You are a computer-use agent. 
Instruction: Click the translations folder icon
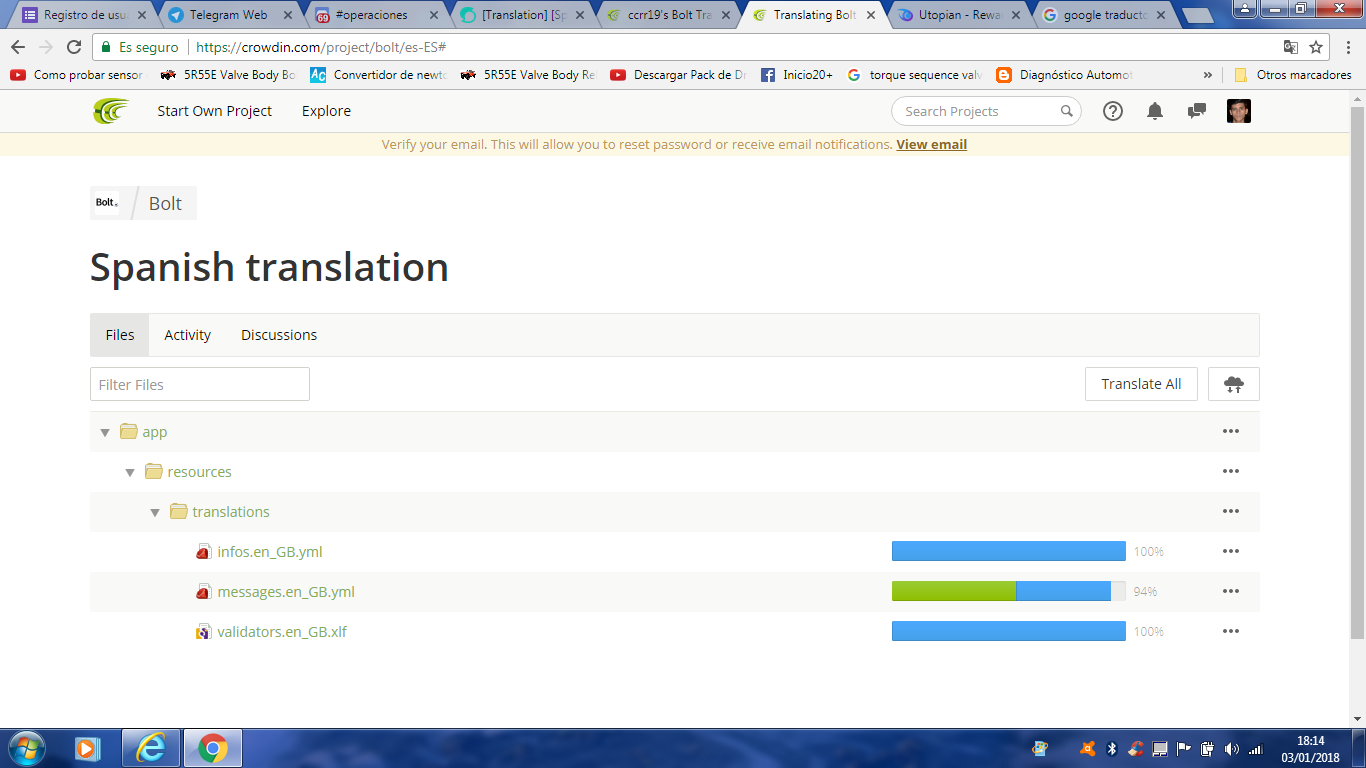click(x=178, y=511)
